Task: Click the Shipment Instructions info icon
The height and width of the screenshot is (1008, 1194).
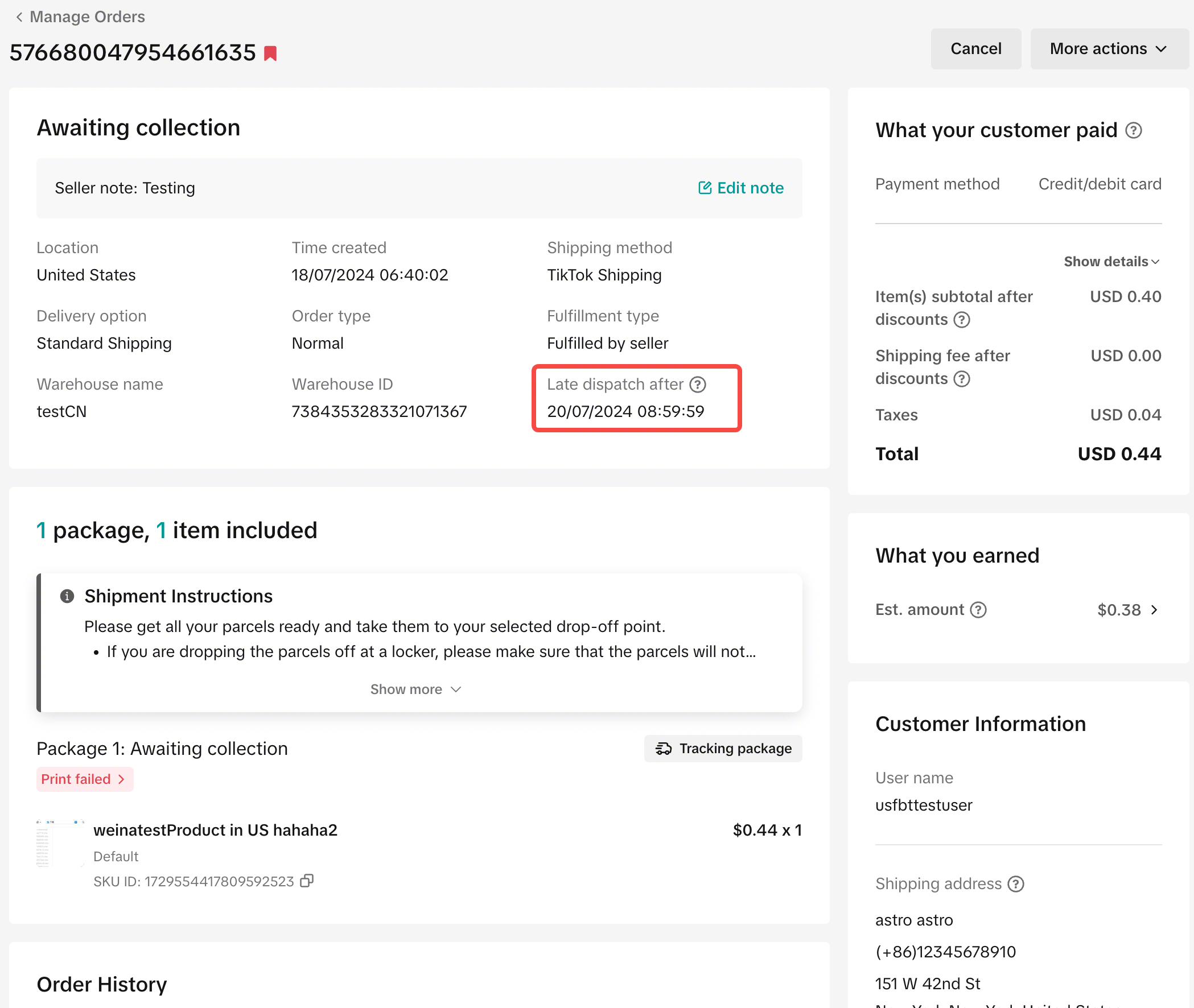Action: (x=67, y=596)
